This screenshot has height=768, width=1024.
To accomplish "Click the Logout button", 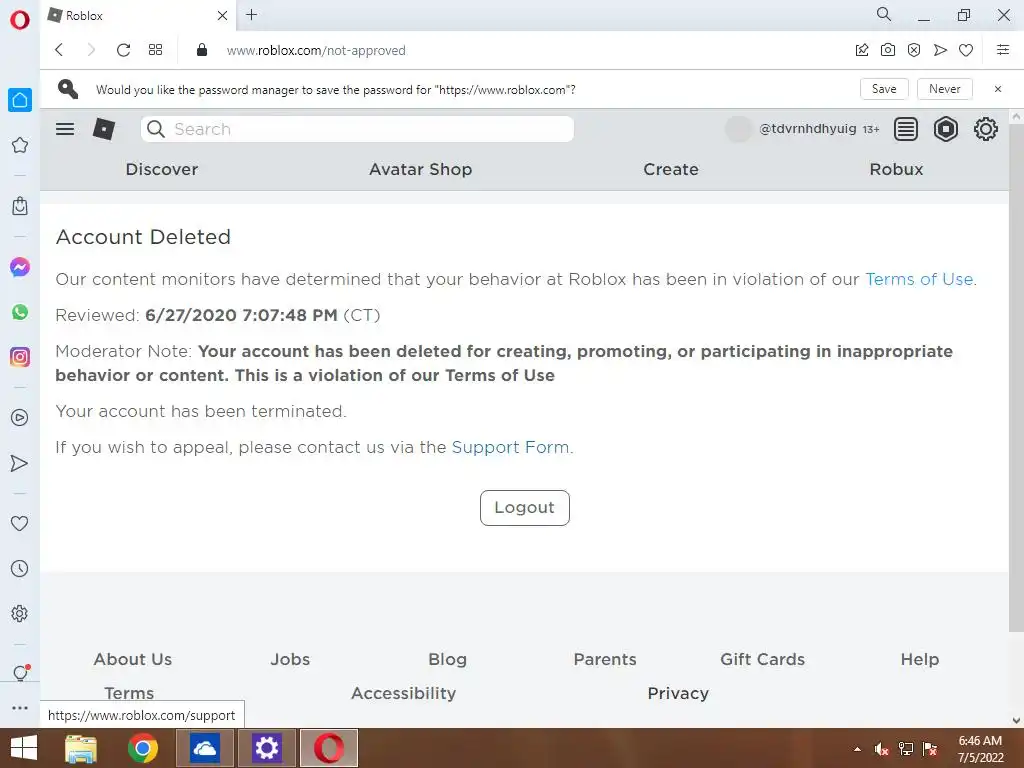I will pyautogui.click(x=524, y=507).
